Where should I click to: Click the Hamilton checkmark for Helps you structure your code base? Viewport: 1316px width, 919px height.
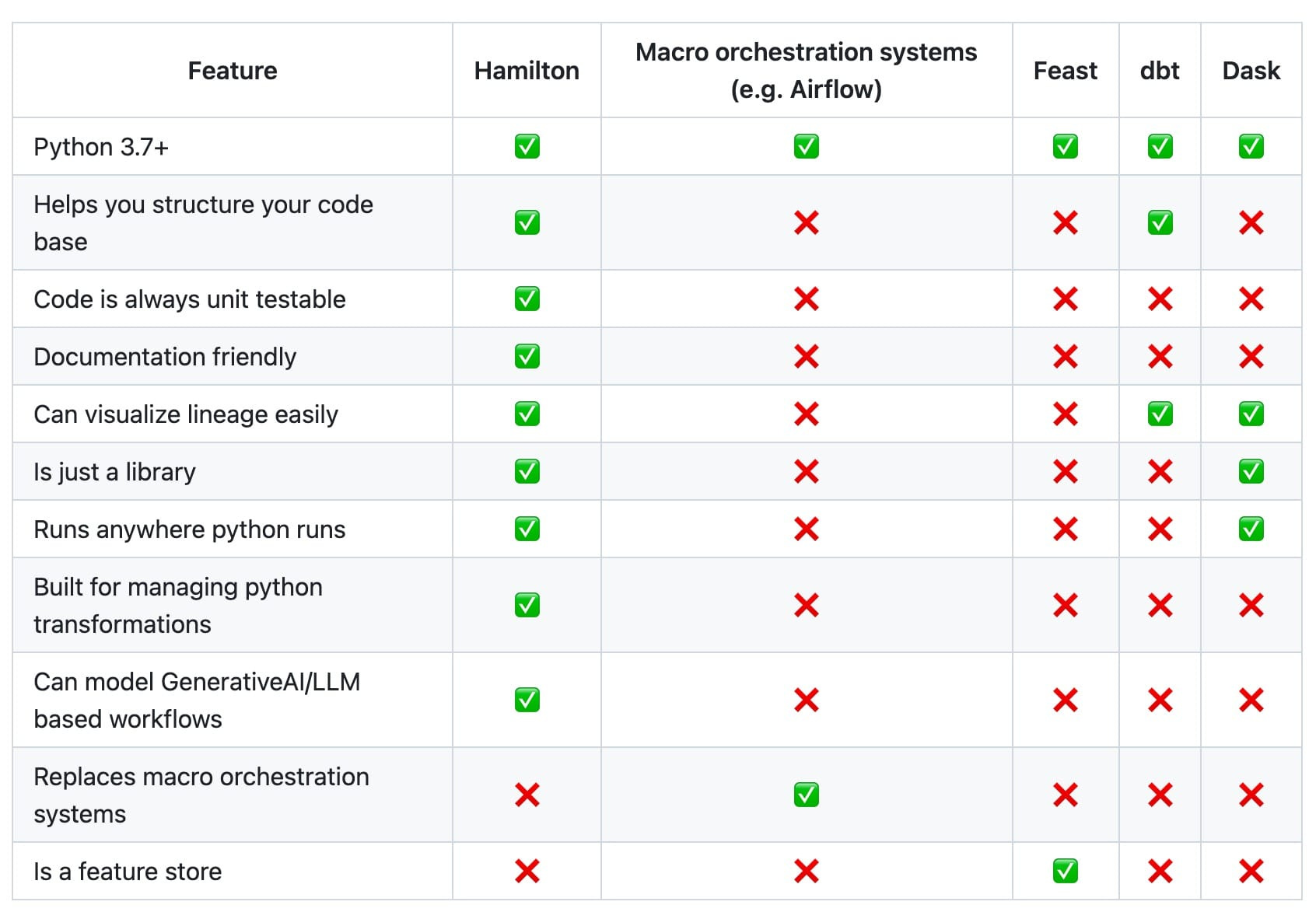coord(527,222)
